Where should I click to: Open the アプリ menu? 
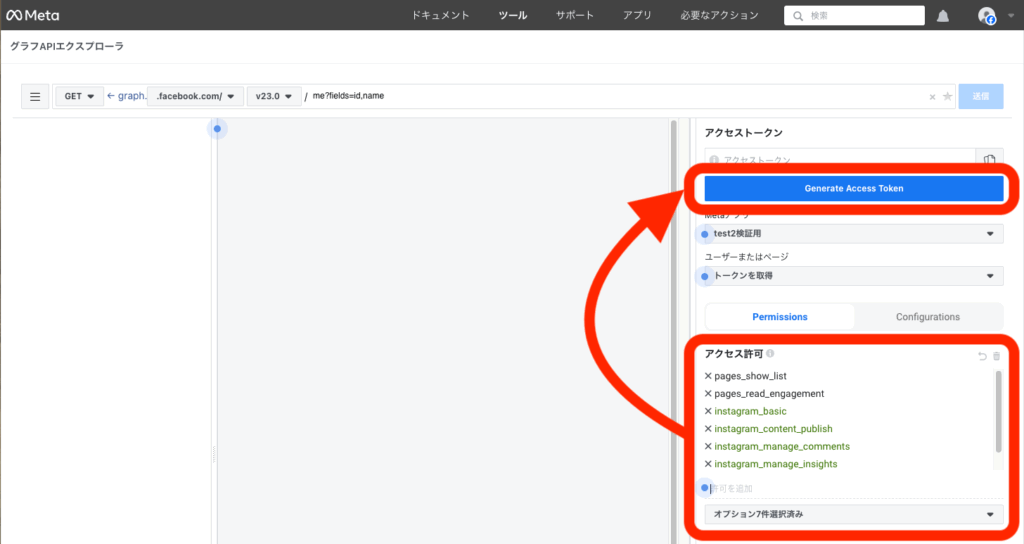click(637, 16)
